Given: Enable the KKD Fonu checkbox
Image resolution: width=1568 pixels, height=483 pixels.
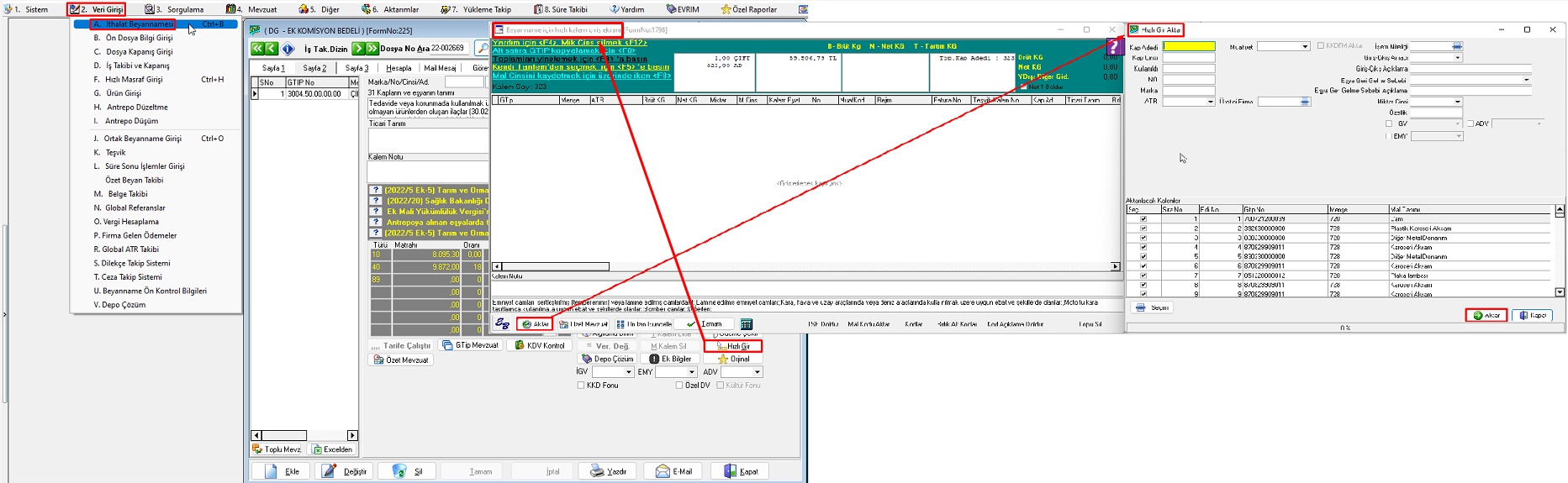Looking at the screenshot, I should click(581, 386).
